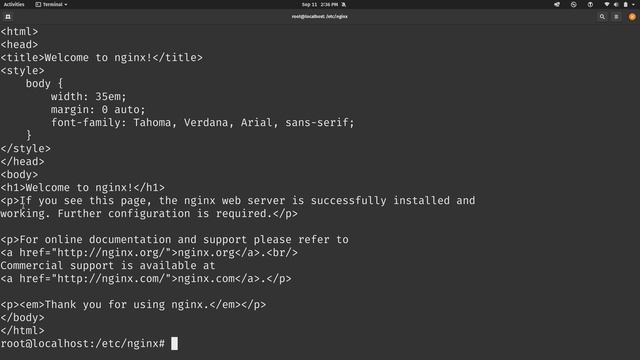Click the first tray icon in the top bar
Screen dimensions: 640x360
point(557,4)
